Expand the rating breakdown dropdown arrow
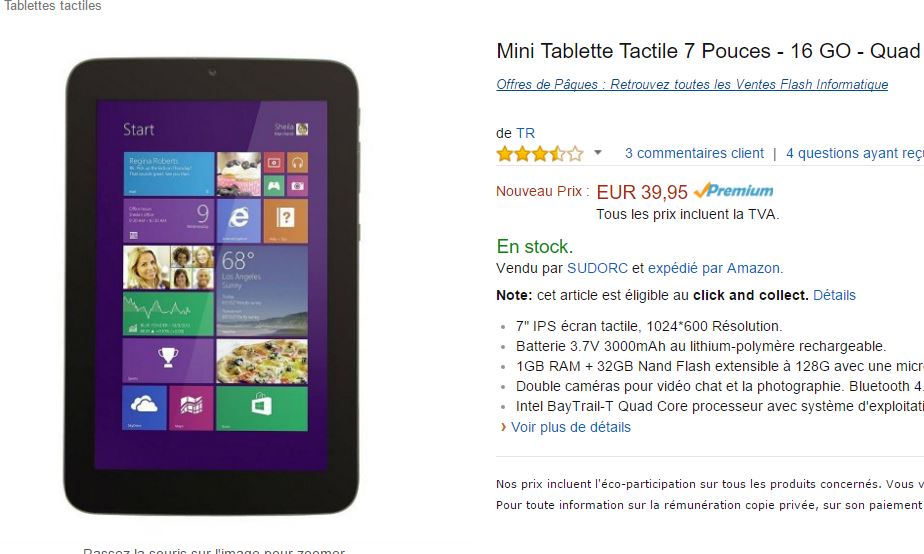Screen dimensions: 924x554 click(598, 153)
